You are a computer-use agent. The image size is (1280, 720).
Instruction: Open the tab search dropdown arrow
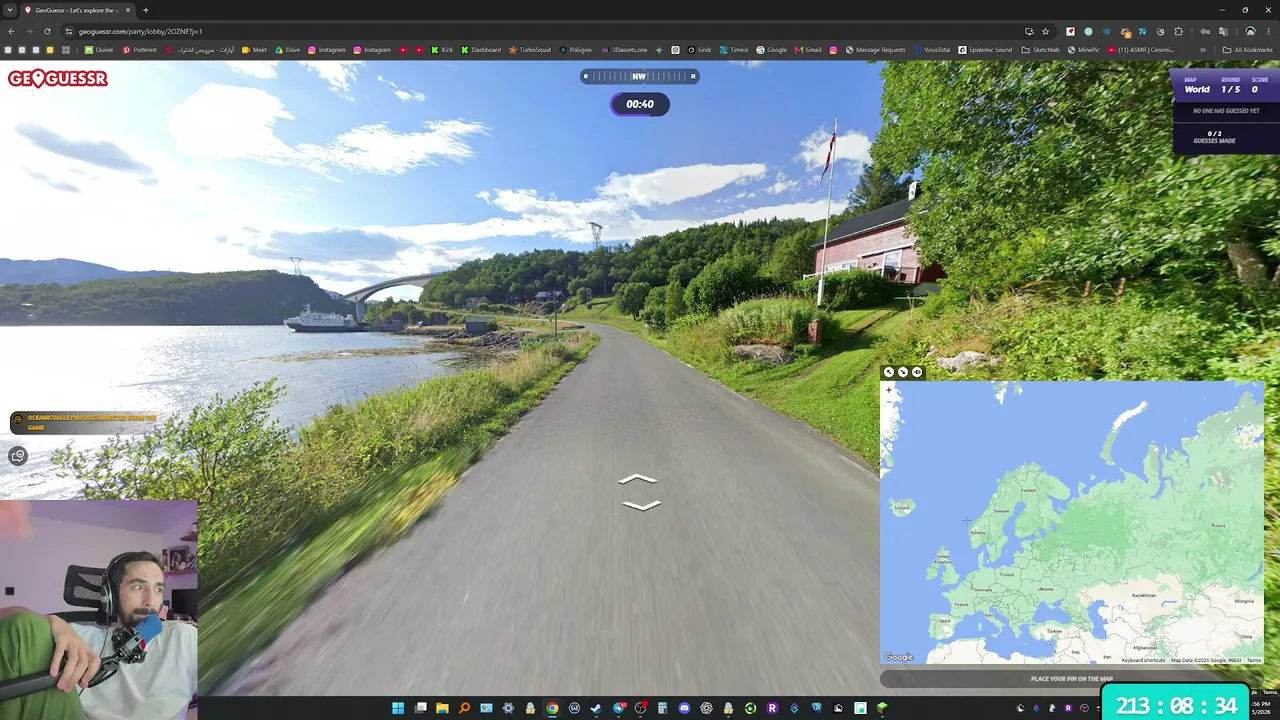11,10
